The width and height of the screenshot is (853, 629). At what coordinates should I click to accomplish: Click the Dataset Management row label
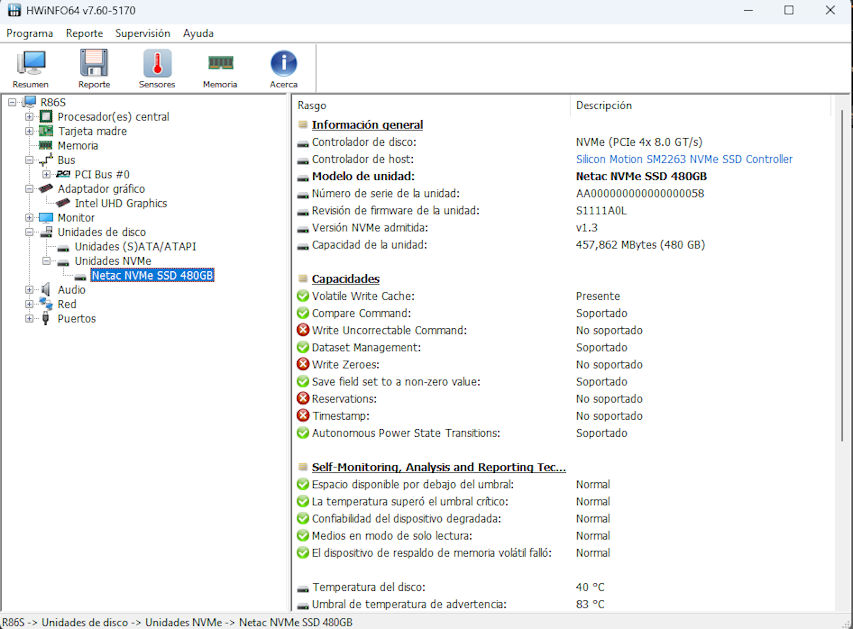pos(366,347)
